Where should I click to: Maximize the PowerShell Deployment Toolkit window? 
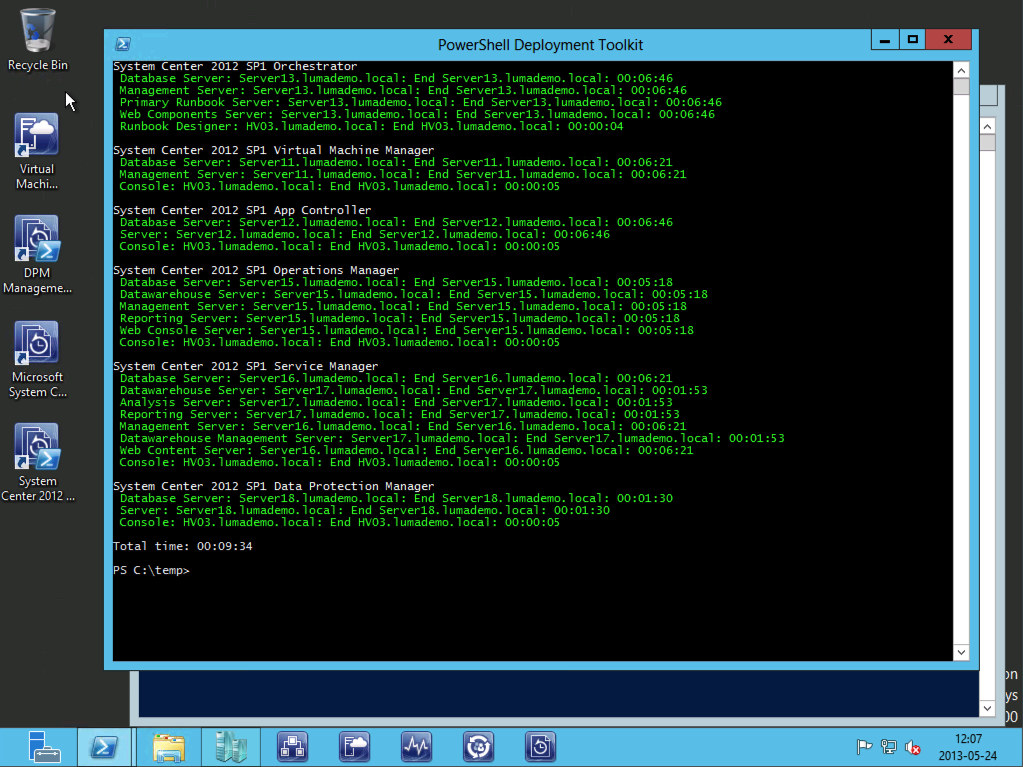click(x=913, y=40)
